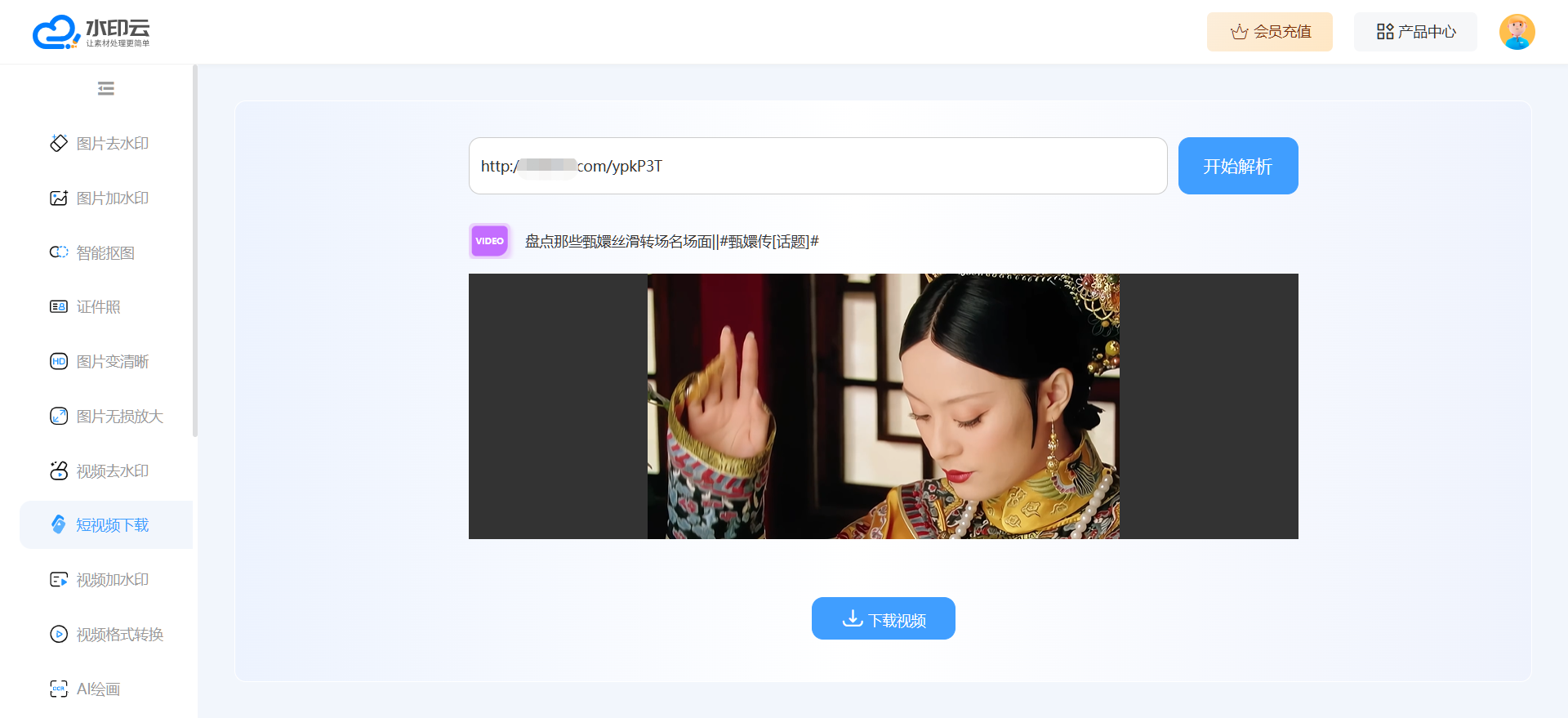The height and width of the screenshot is (718, 1568).
Task: Click the 证件照 ID card icon
Action: click(x=59, y=307)
